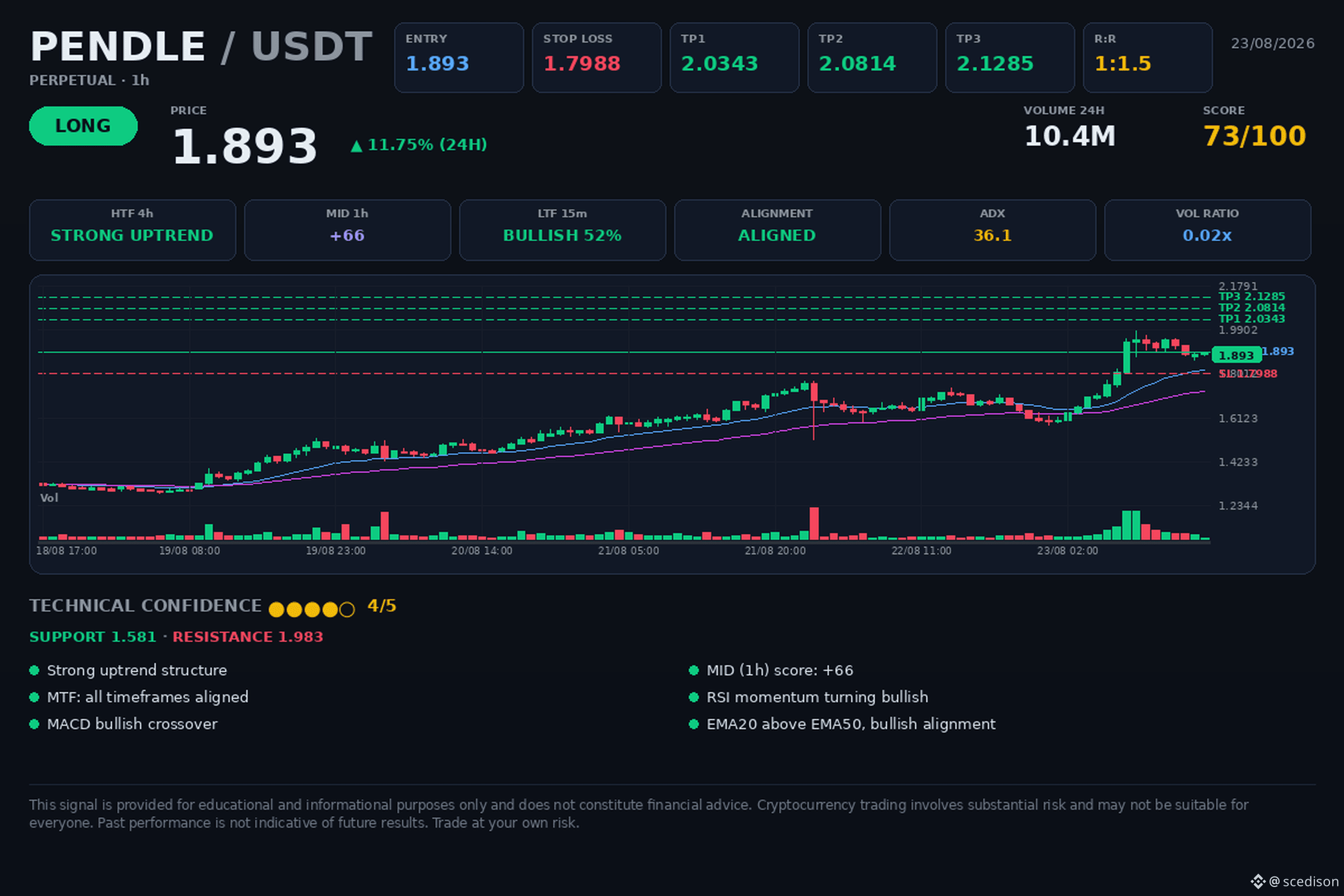Click the 21/08 05:00 time axis label
The height and width of the screenshot is (896, 1344).
pos(628,551)
